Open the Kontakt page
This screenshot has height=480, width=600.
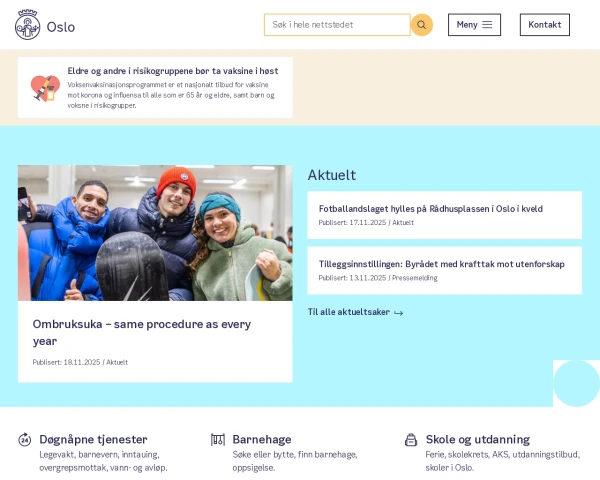[545, 25]
